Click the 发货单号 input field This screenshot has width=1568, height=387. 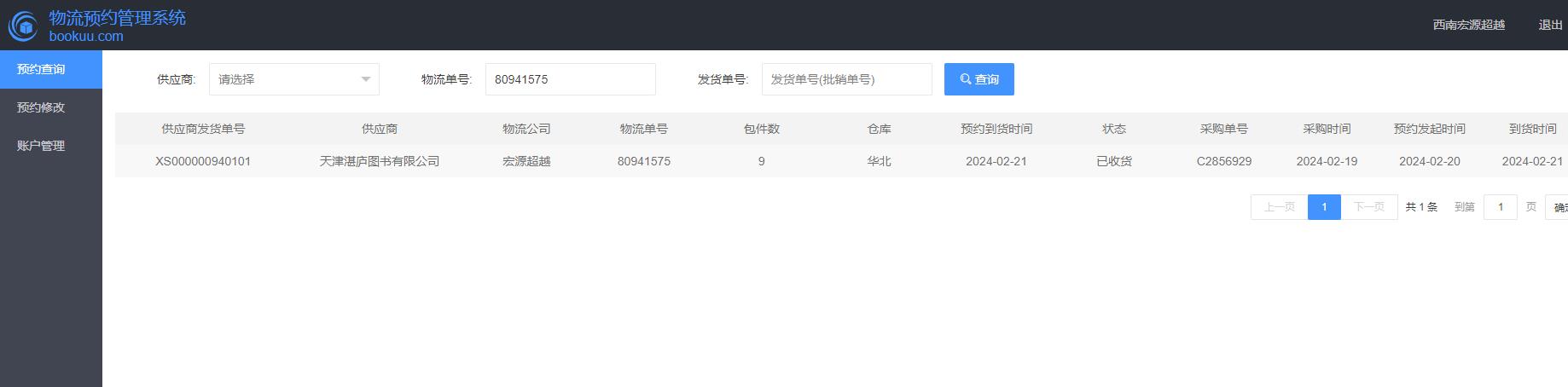[846, 79]
